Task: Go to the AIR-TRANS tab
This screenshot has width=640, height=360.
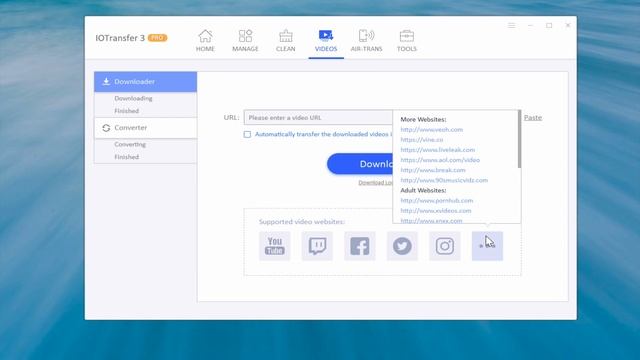Action: coord(366,41)
